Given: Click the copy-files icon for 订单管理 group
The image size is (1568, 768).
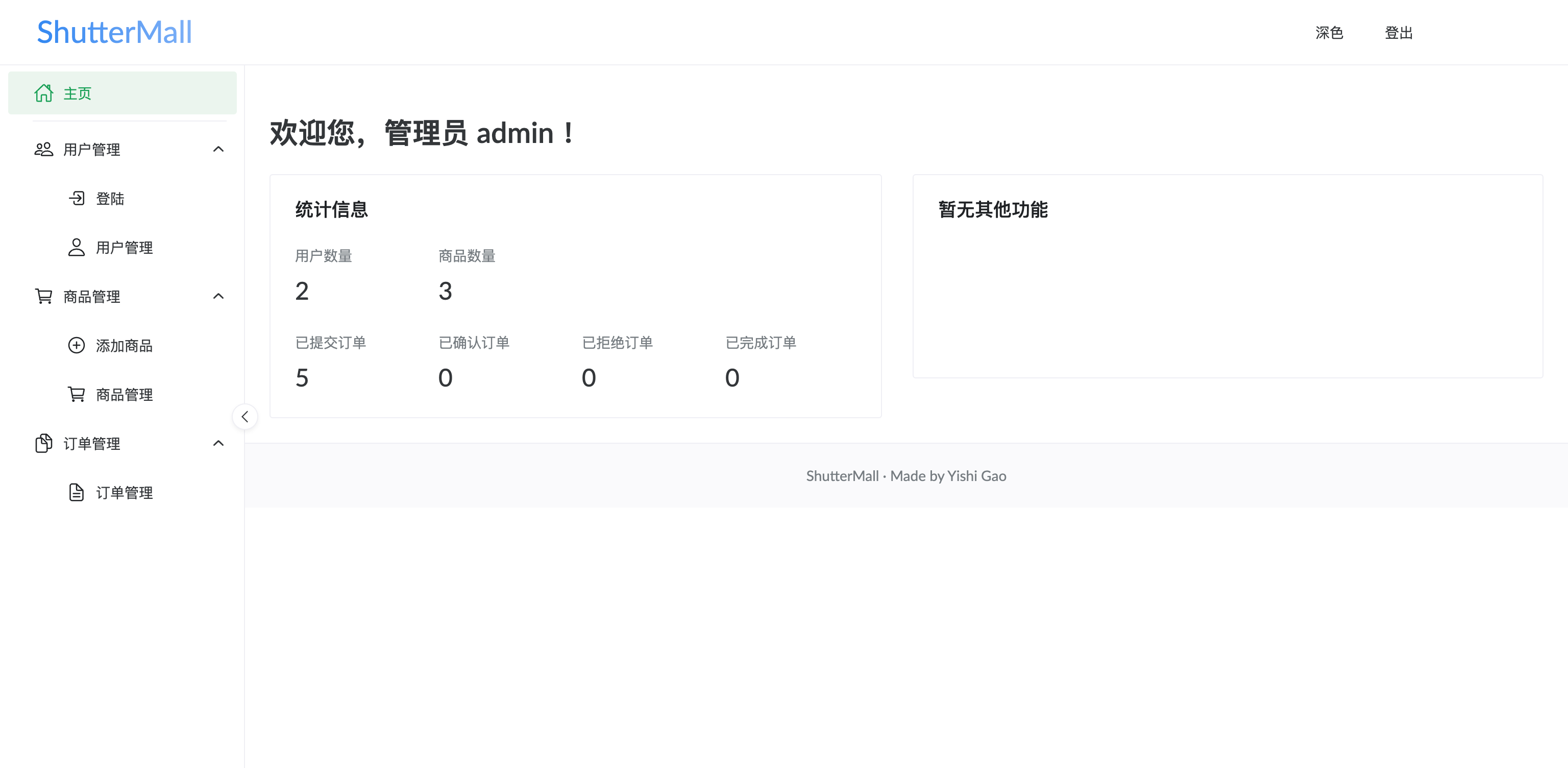Looking at the screenshot, I should coord(43,443).
